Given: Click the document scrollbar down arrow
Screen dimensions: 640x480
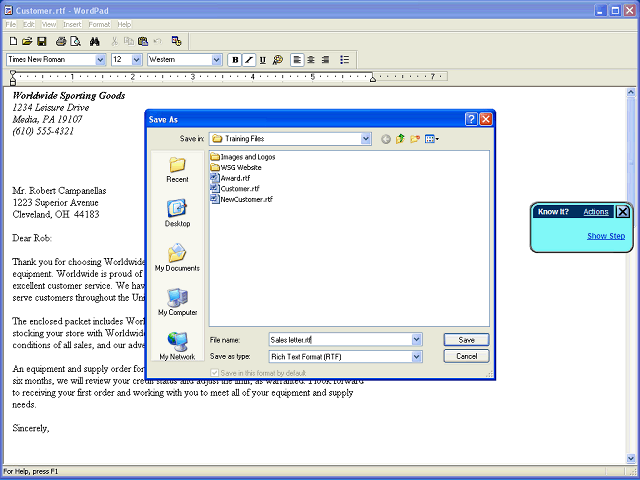Looking at the screenshot, I should click(631, 458).
